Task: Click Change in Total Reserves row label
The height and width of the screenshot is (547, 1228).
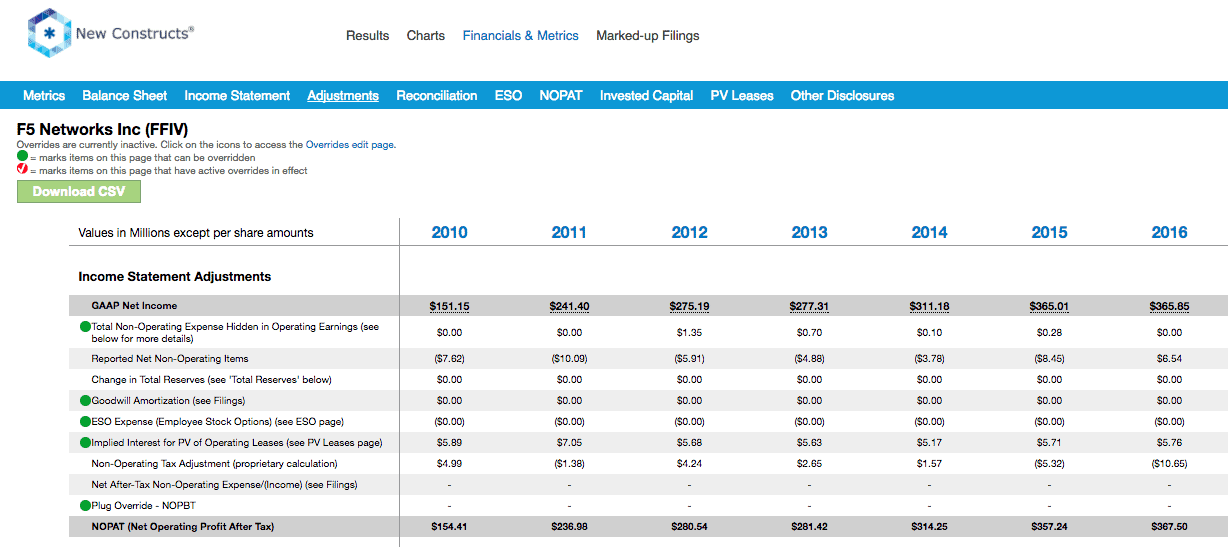Action: click(211, 380)
